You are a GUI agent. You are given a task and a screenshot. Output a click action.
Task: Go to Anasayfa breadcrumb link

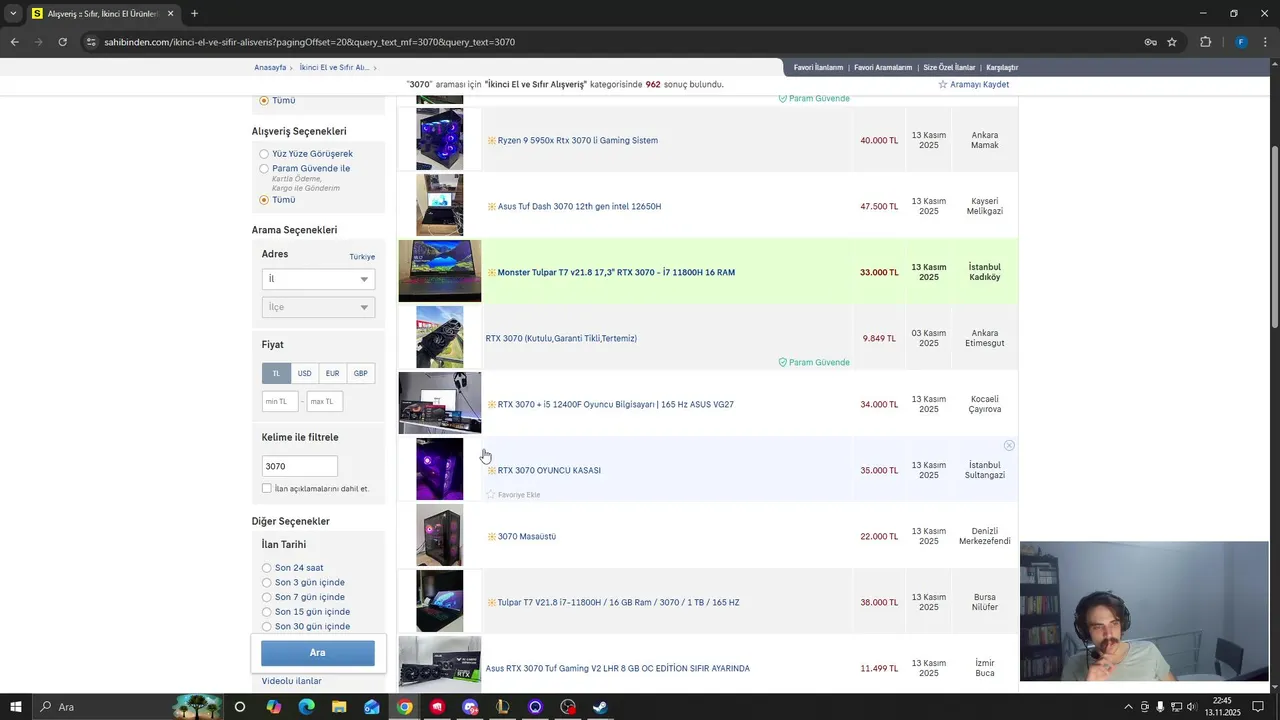tap(270, 67)
